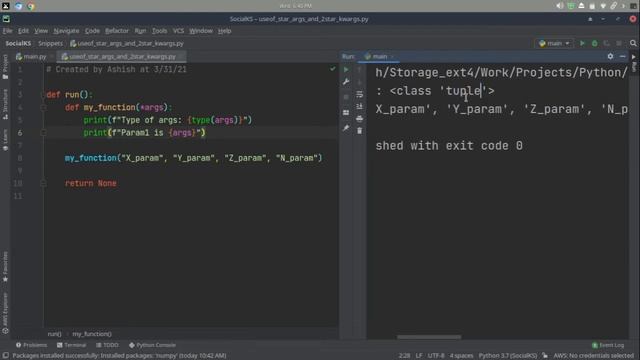
Task: Open Learn tool window on left stripe
Action: 5,140
